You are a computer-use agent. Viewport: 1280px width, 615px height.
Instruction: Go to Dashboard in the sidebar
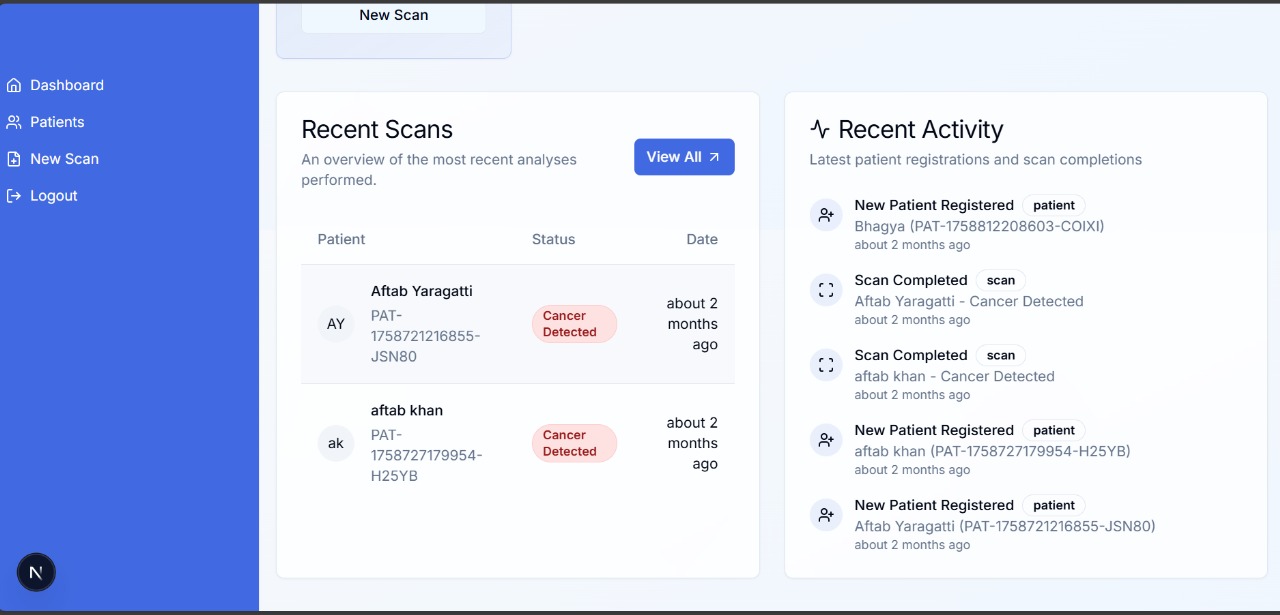pyautogui.click(x=66, y=86)
